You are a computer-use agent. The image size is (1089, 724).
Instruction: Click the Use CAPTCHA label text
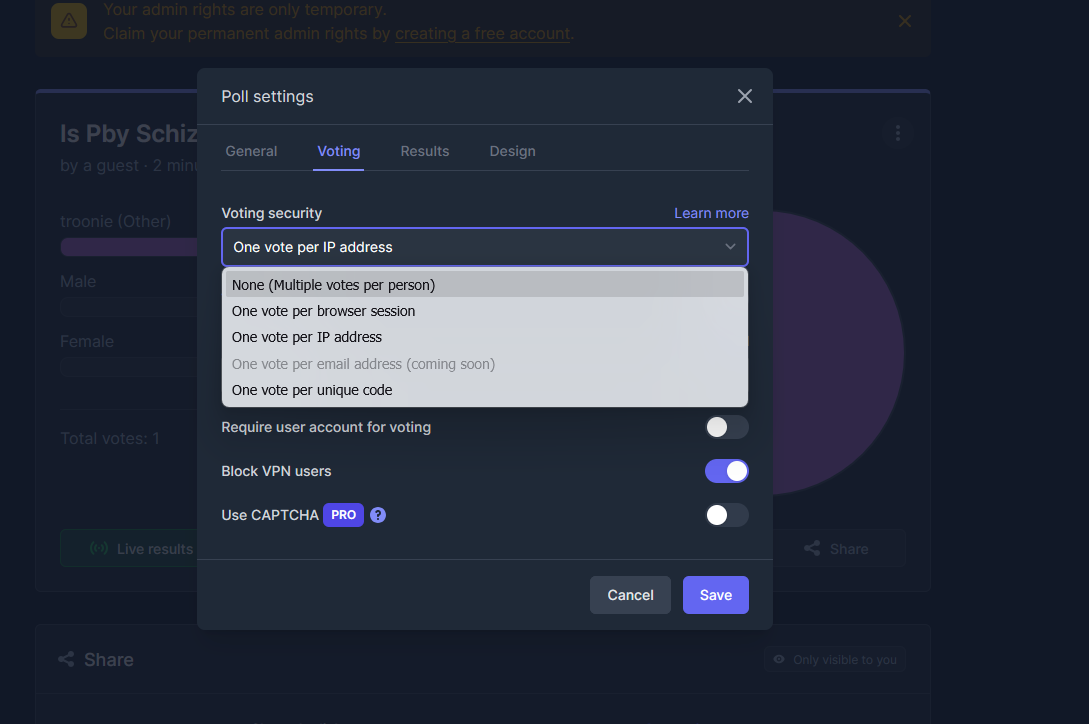269,515
